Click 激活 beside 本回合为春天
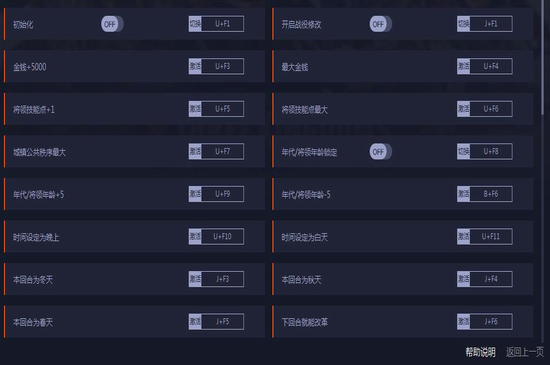 (x=195, y=322)
